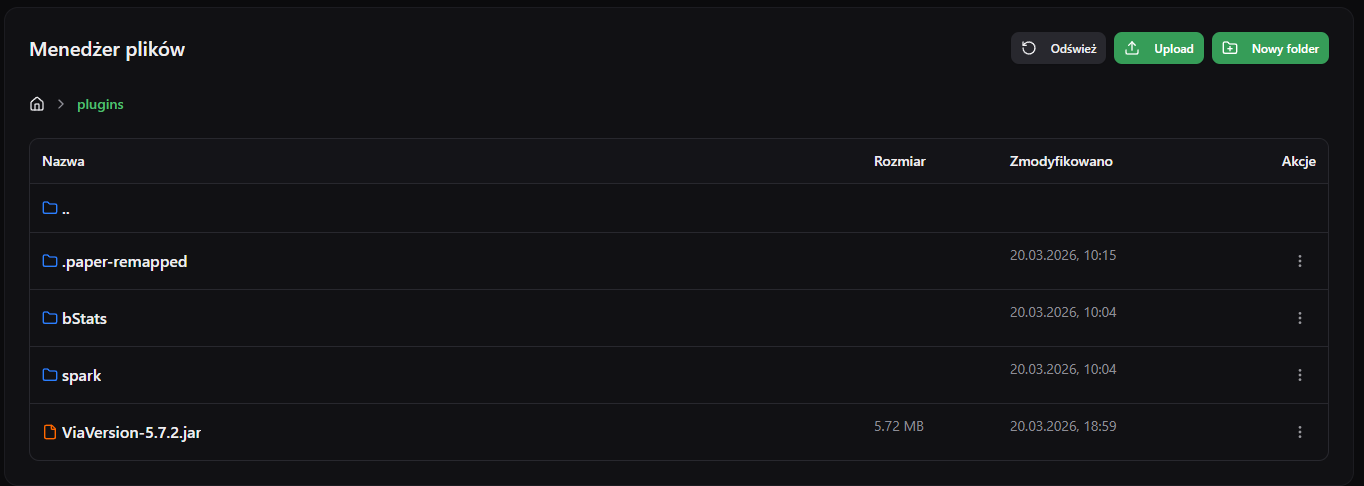Sort by the Nazwa column header

[x=63, y=161]
